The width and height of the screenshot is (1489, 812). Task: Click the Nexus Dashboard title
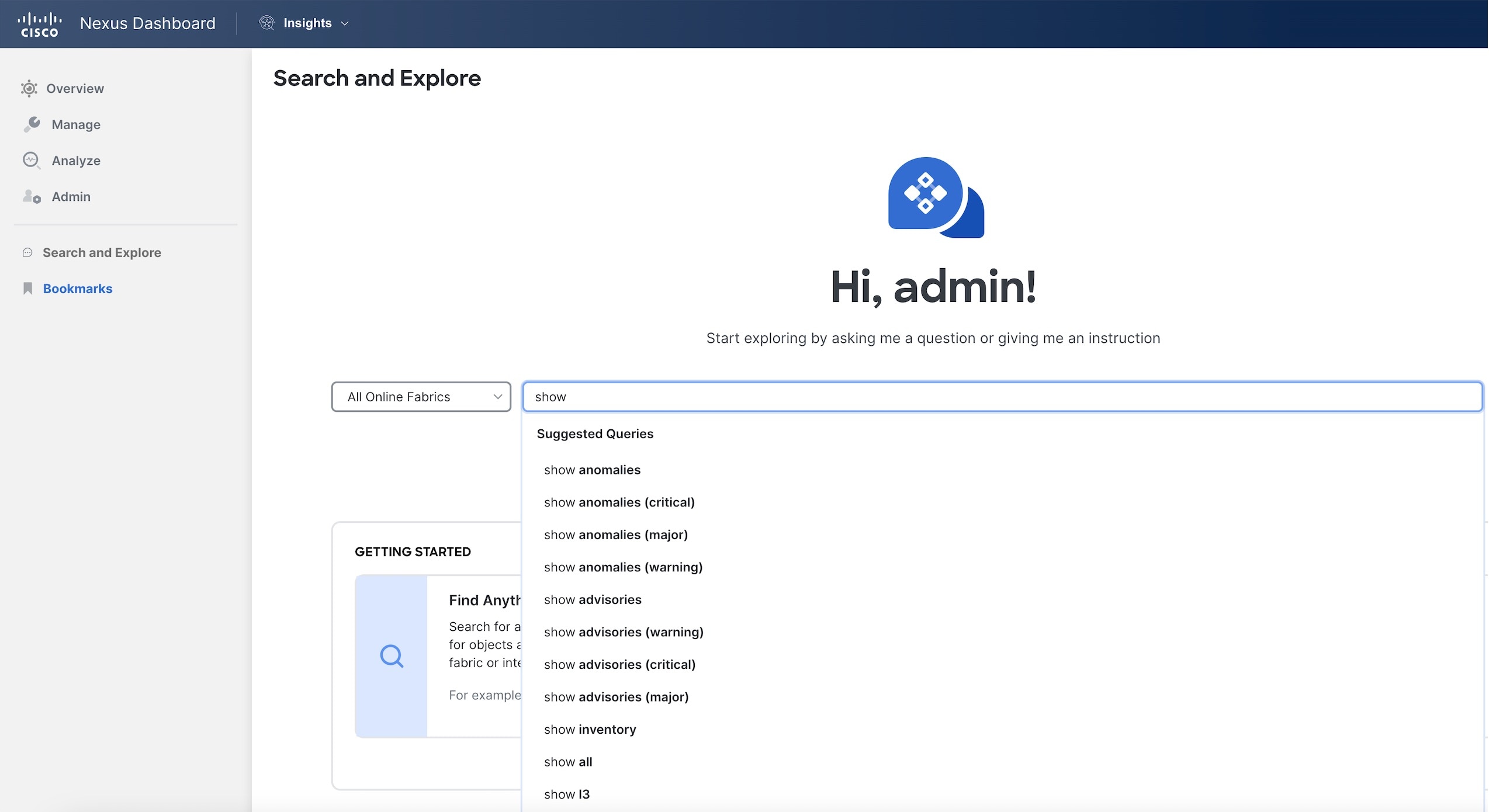[148, 23]
